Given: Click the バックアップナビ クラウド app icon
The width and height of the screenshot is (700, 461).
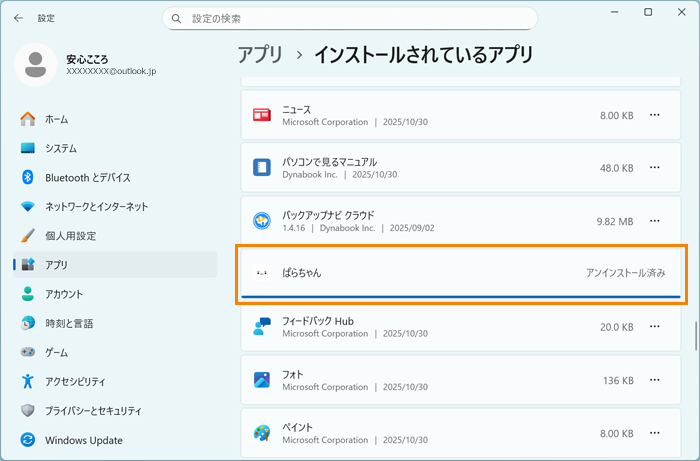Looking at the screenshot, I should 262,221.
